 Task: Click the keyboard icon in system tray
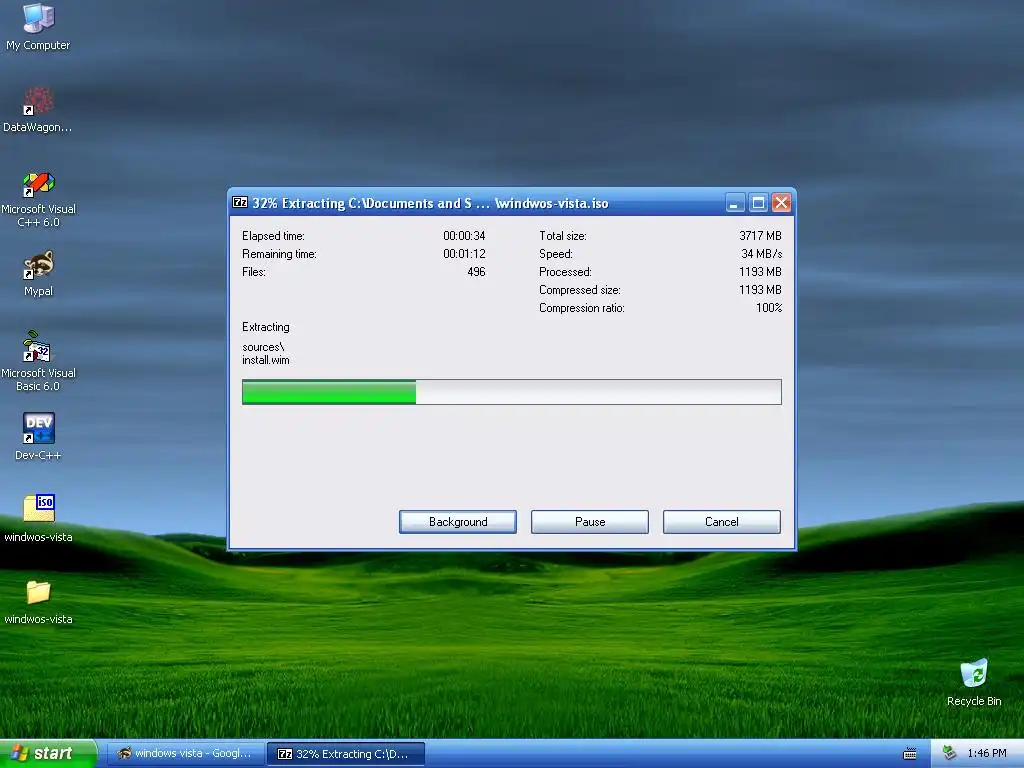tap(910, 754)
